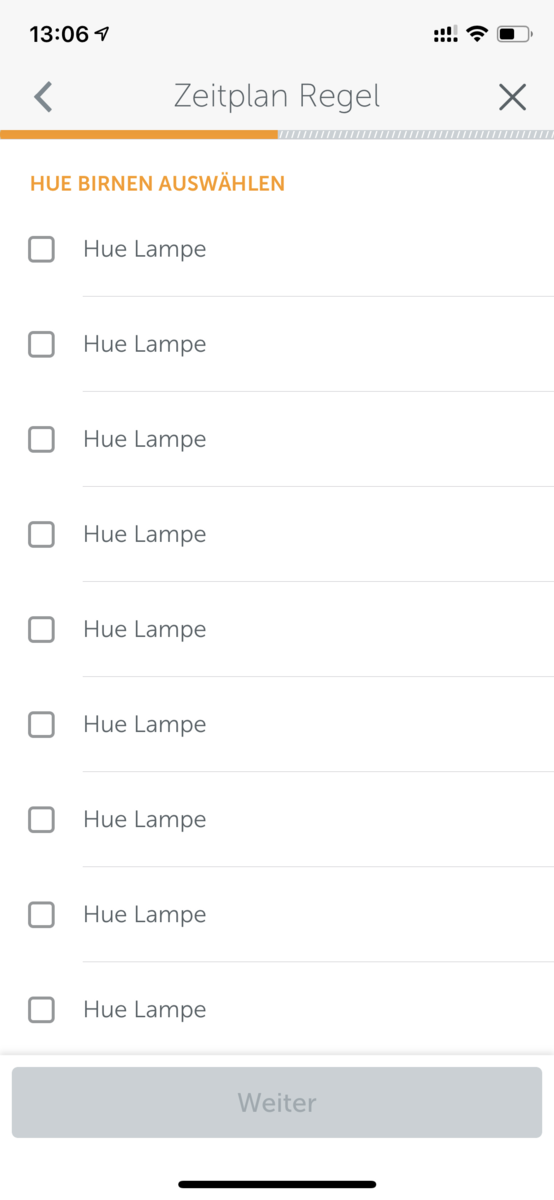Tap the Zeitplan Regel title
Image resolution: width=554 pixels, height=1200 pixels.
click(x=277, y=97)
